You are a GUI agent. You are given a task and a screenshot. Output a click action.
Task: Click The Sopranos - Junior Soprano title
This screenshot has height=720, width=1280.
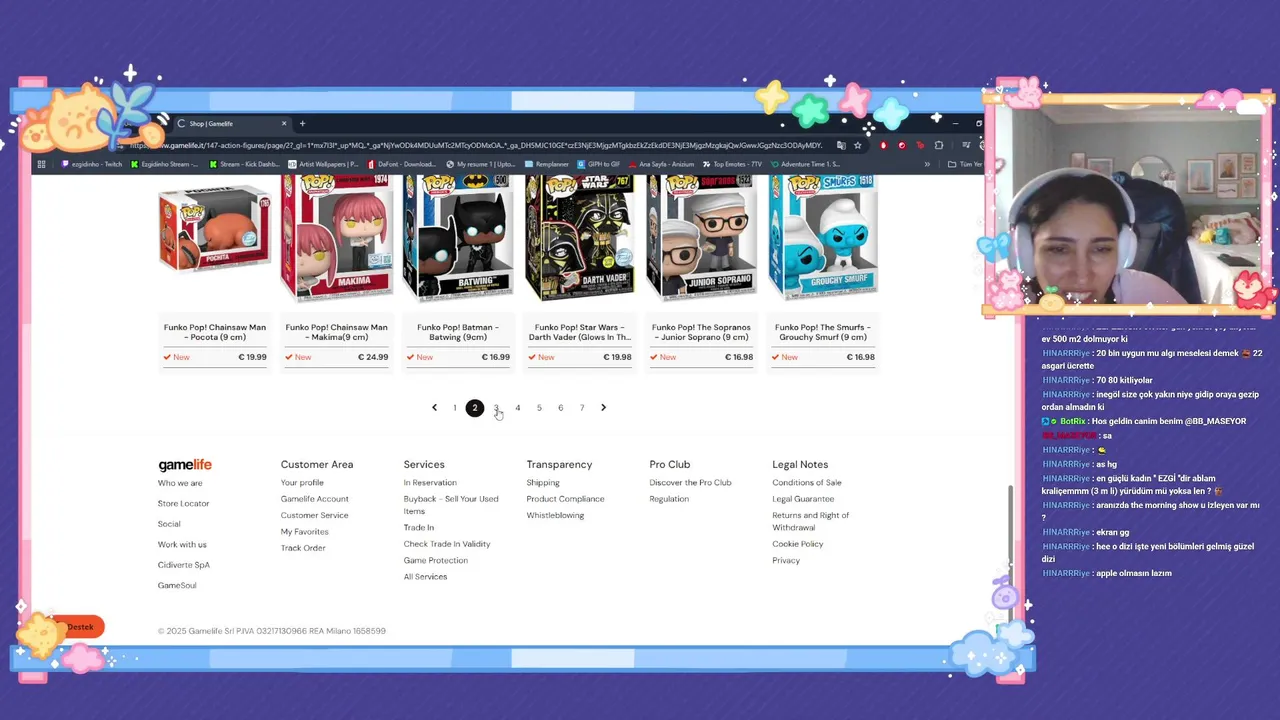(x=702, y=332)
